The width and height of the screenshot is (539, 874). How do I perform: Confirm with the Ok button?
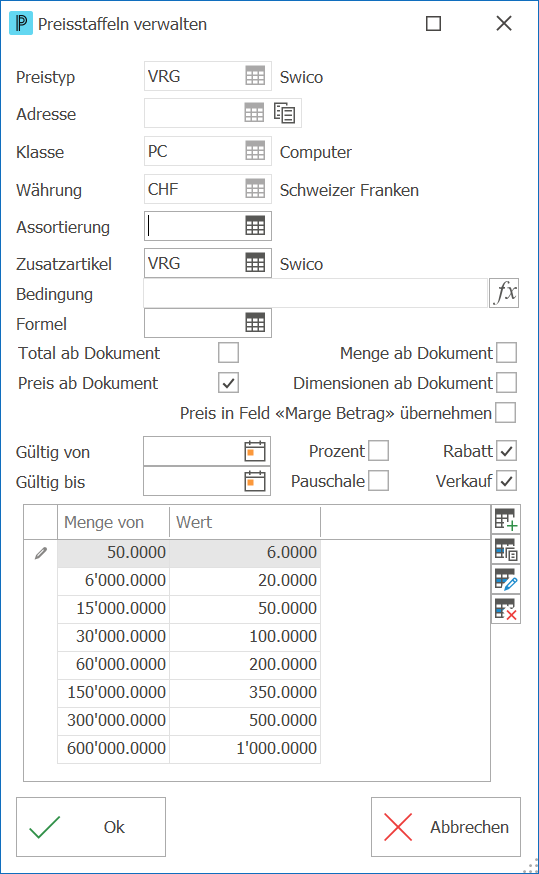(91, 827)
